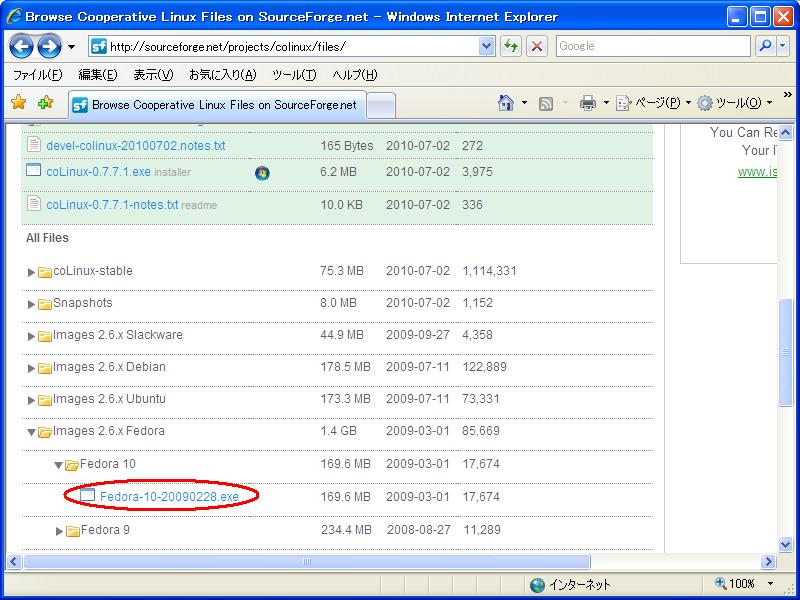
Task: Open the ファイル(F) menu
Action: (38, 75)
